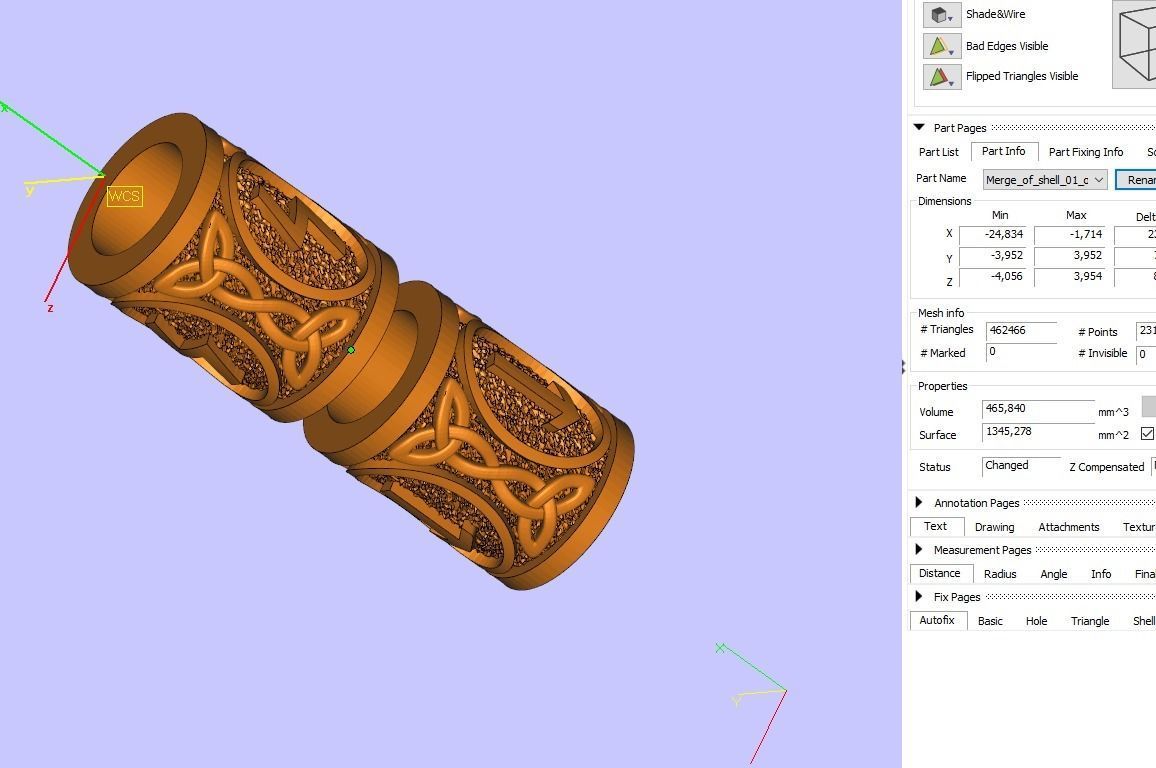The image size is (1156, 768).
Task: Collapse the Part Pages section
Action: (x=919, y=128)
